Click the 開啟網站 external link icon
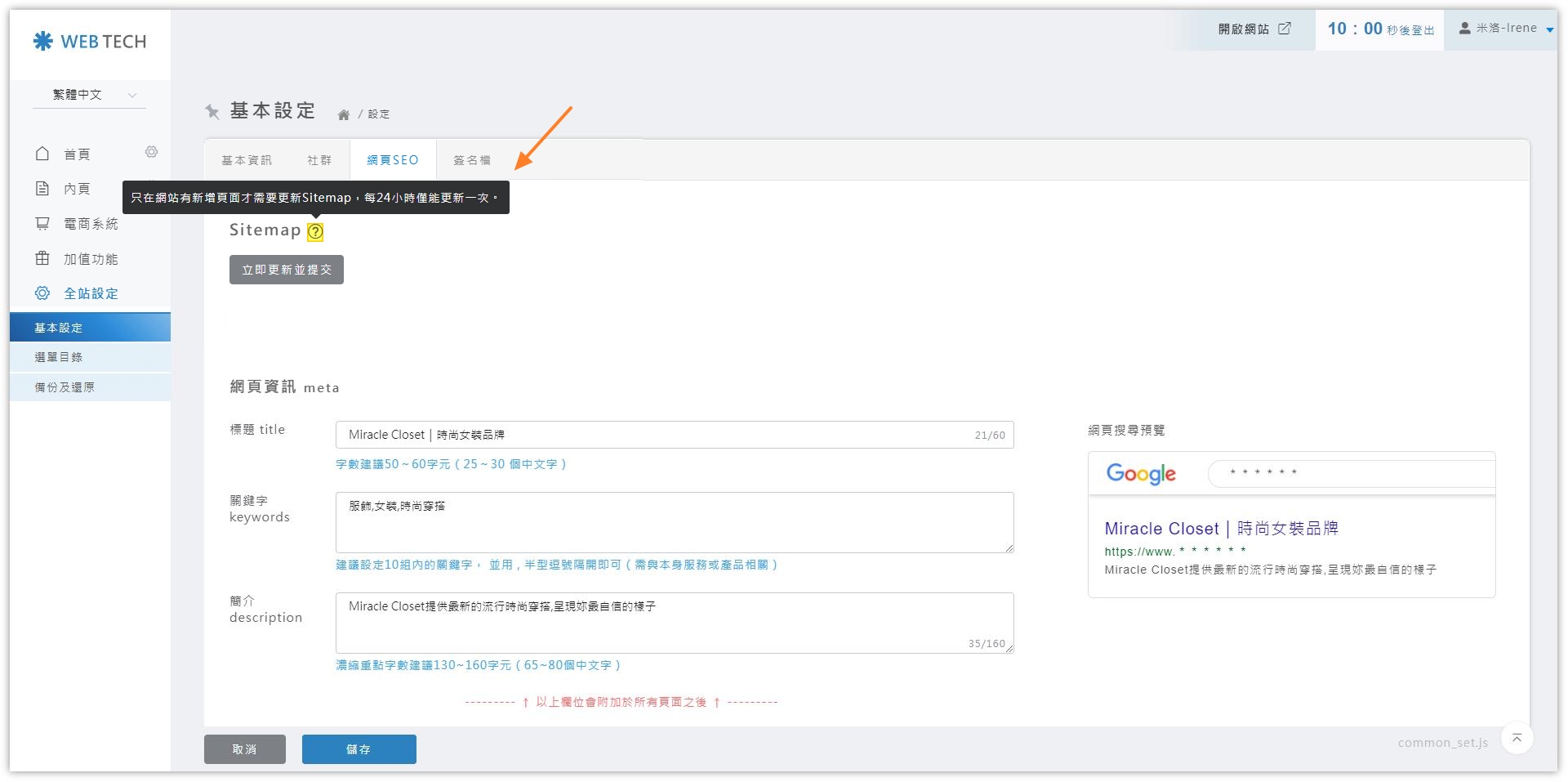Viewport: 1568px width, 782px height. (1285, 29)
